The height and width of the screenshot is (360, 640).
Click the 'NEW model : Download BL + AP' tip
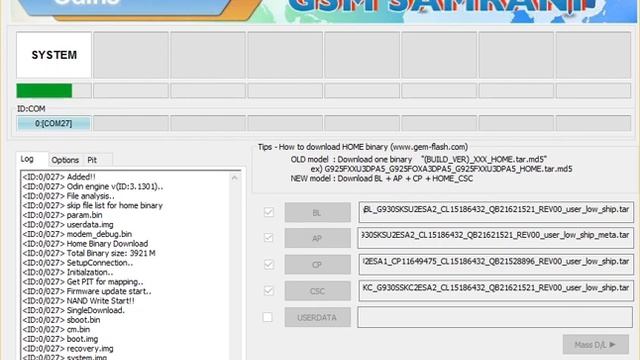tap(382, 178)
